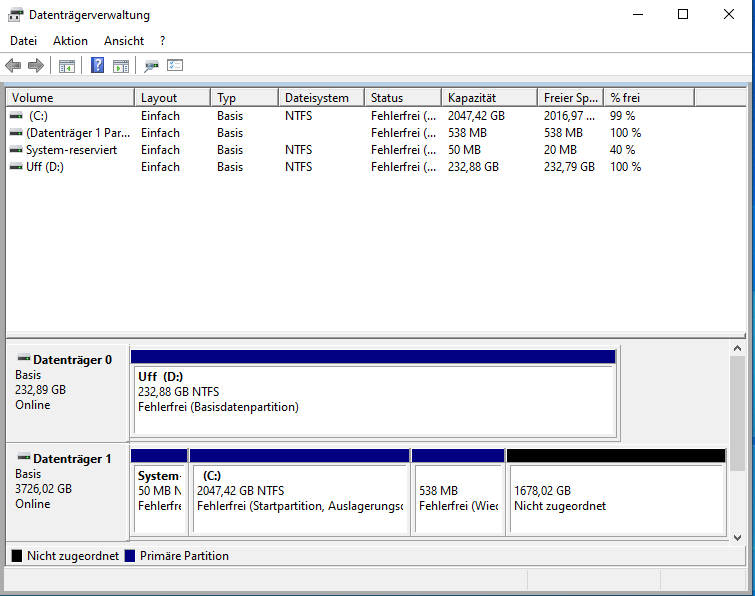Click the 50 MB capacity cell
Viewport: 755px width, 596px height.
pos(464,150)
